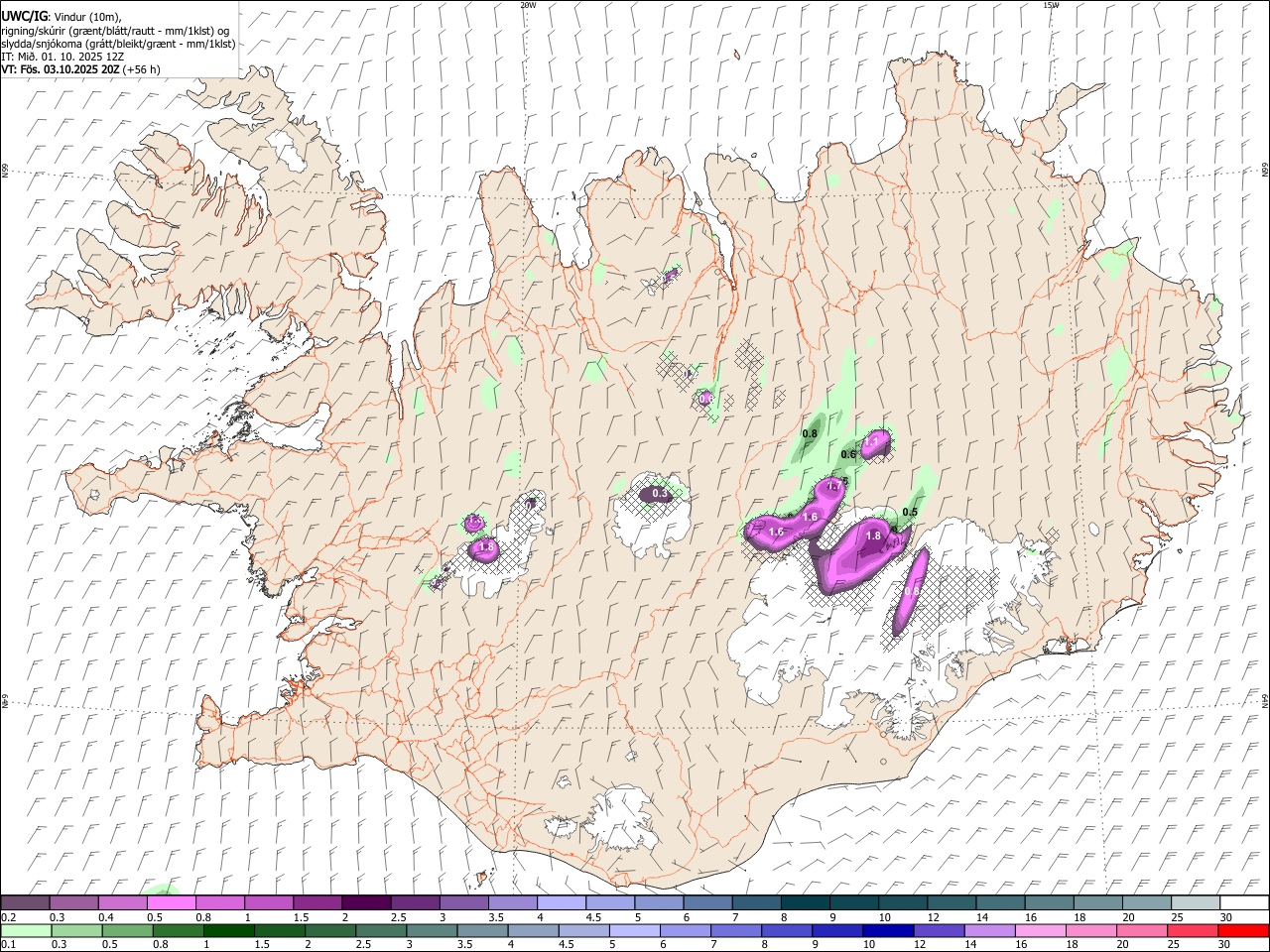Click the 'UWC/IG: Vindur (10m)' title line
1270x952 pixels.
point(61,16)
